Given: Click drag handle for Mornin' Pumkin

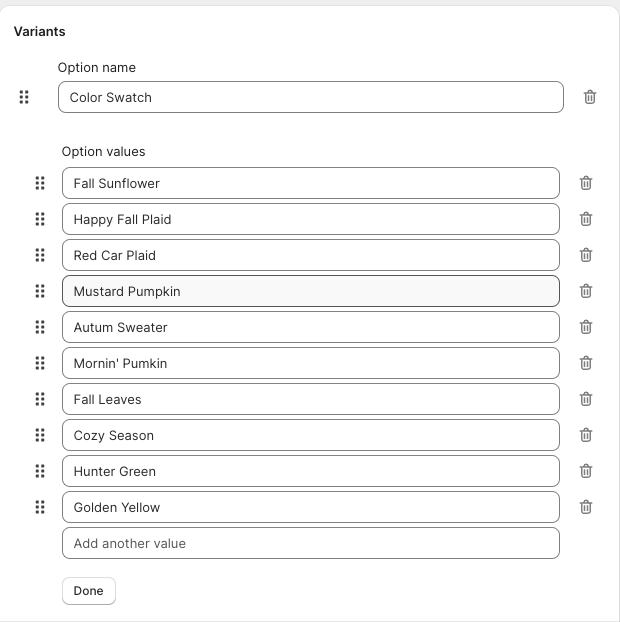Looking at the screenshot, I should pyautogui.click(x=40, y=363).
